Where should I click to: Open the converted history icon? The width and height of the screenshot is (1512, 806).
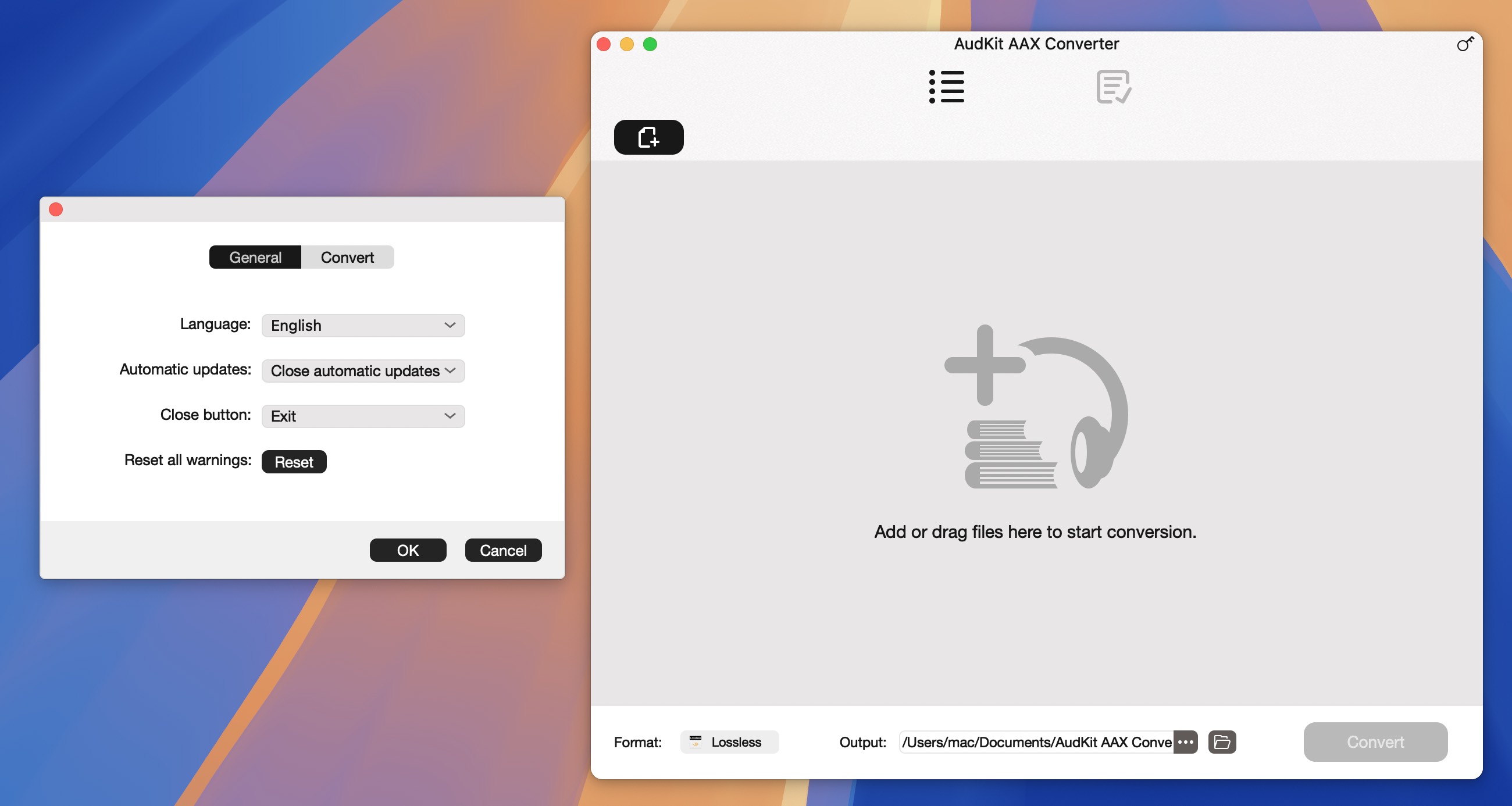[1114, 87]
